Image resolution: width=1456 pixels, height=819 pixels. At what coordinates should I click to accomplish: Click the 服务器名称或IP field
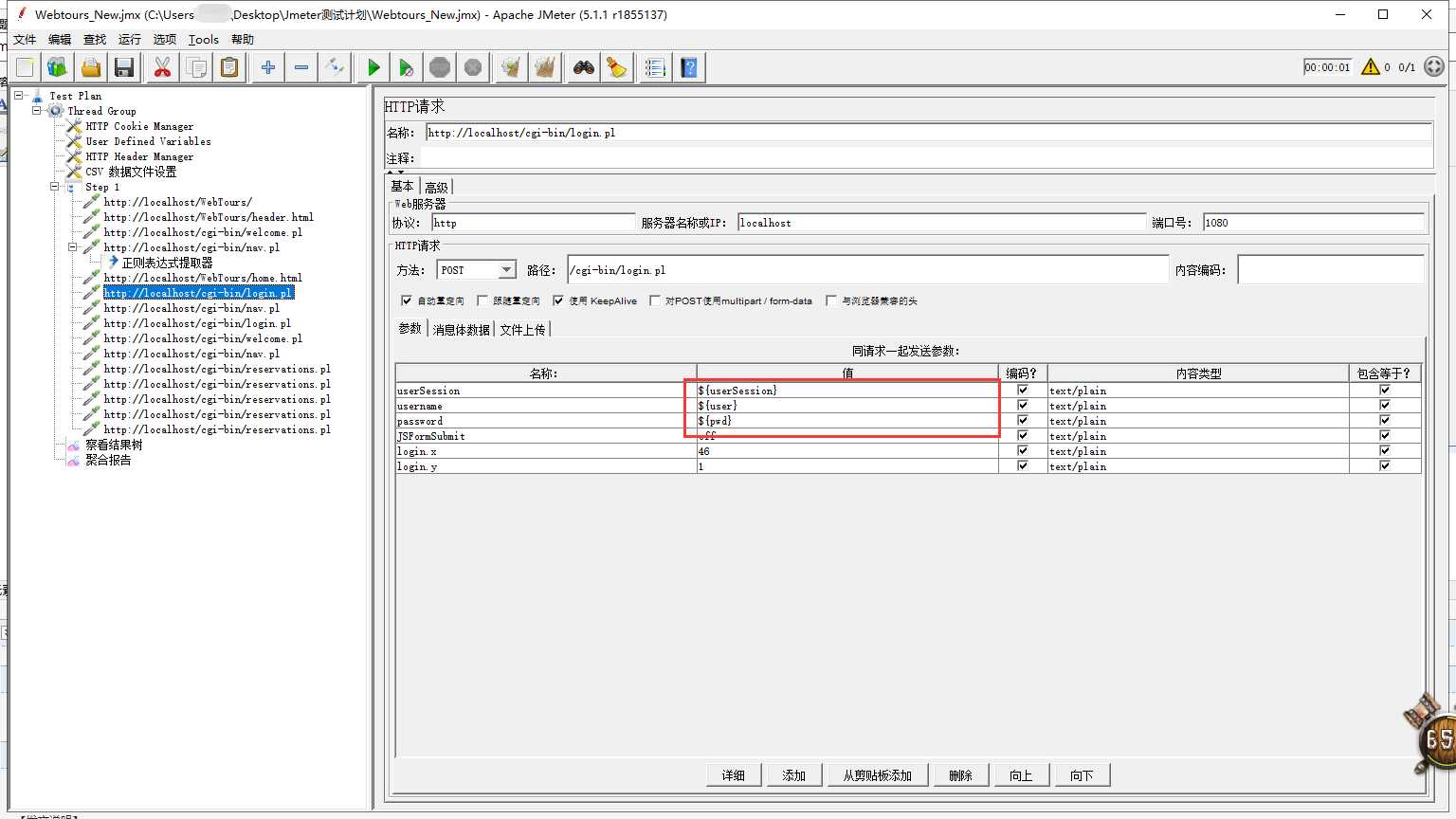point(941,223)
